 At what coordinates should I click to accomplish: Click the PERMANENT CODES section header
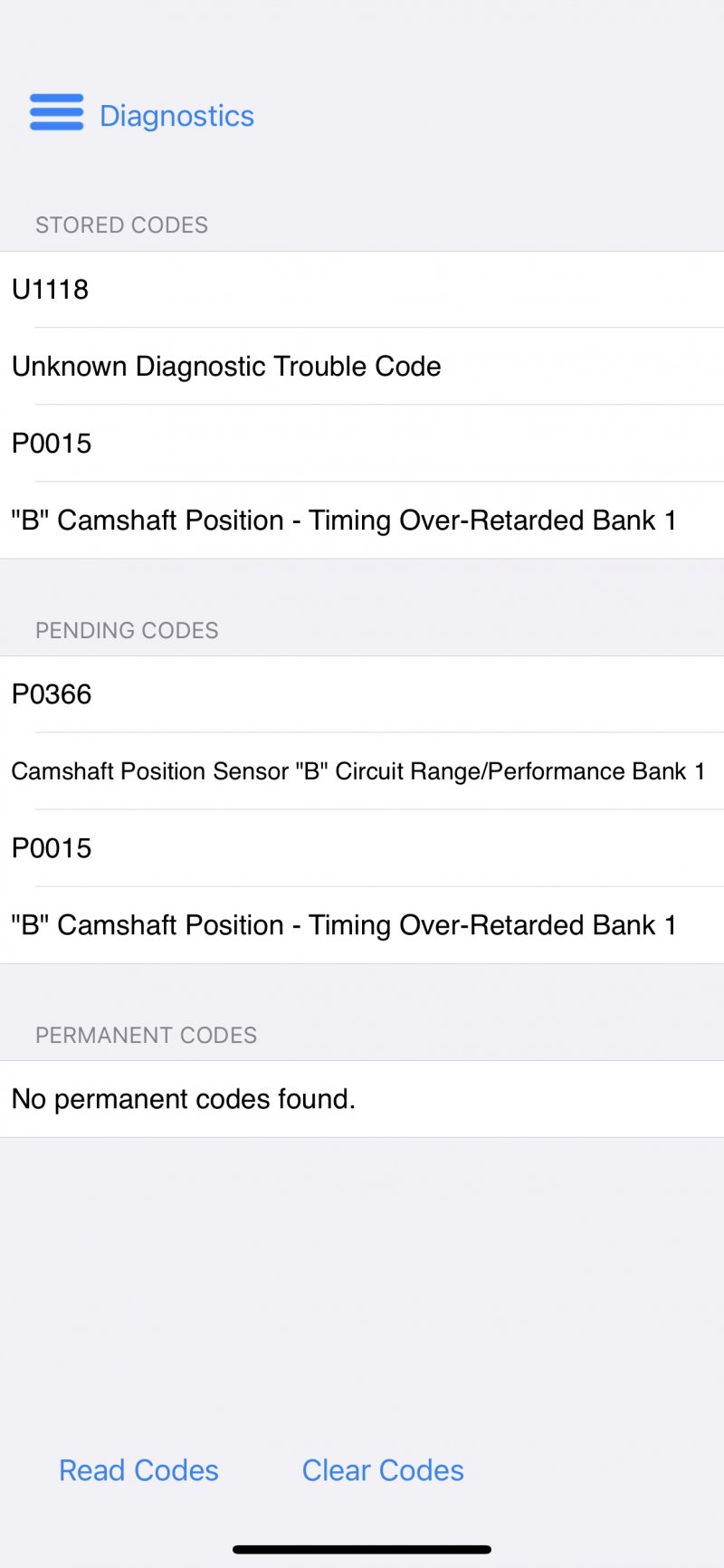coord(146,1035)
